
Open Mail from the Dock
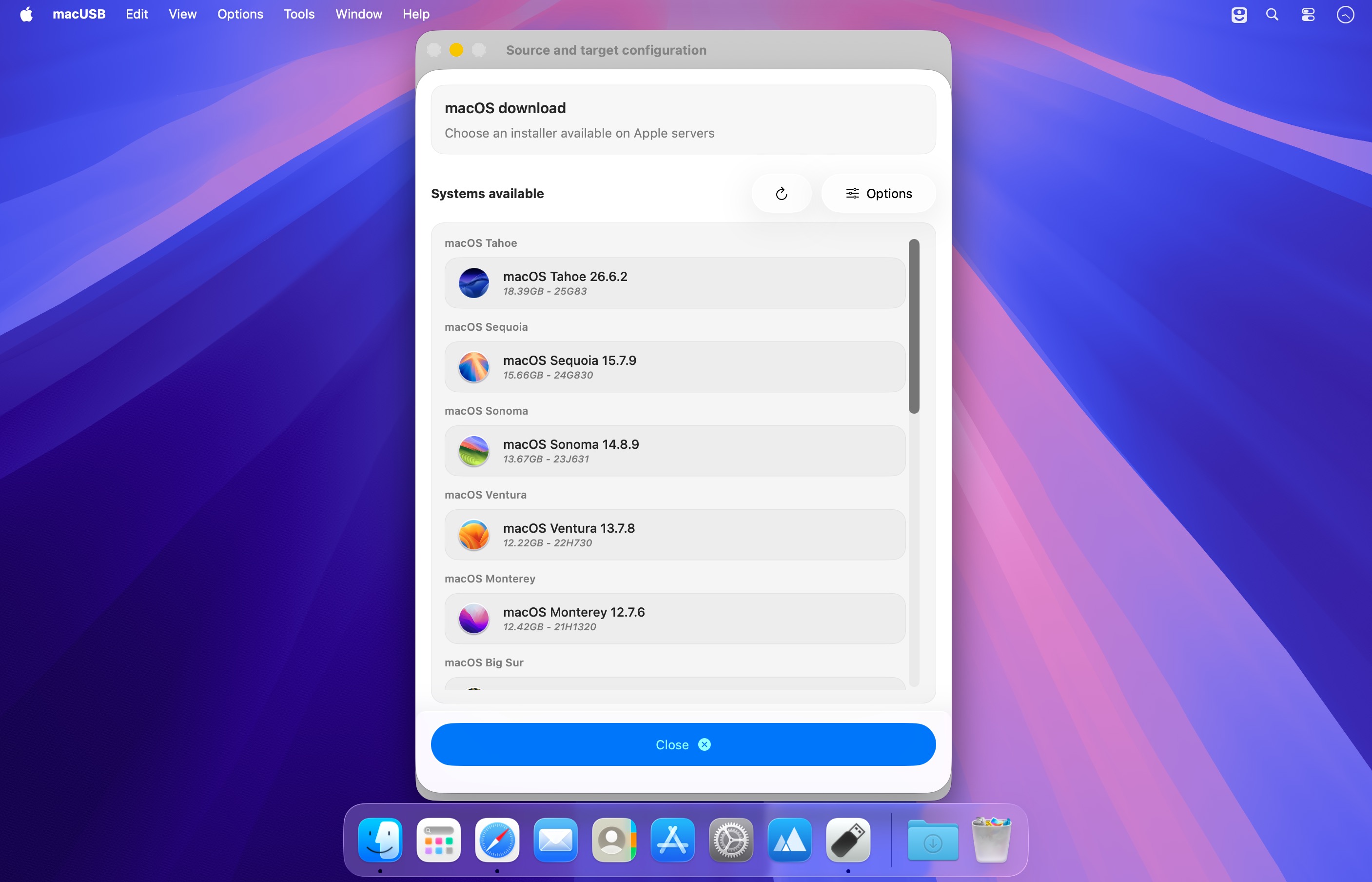(x=555, y=840)
